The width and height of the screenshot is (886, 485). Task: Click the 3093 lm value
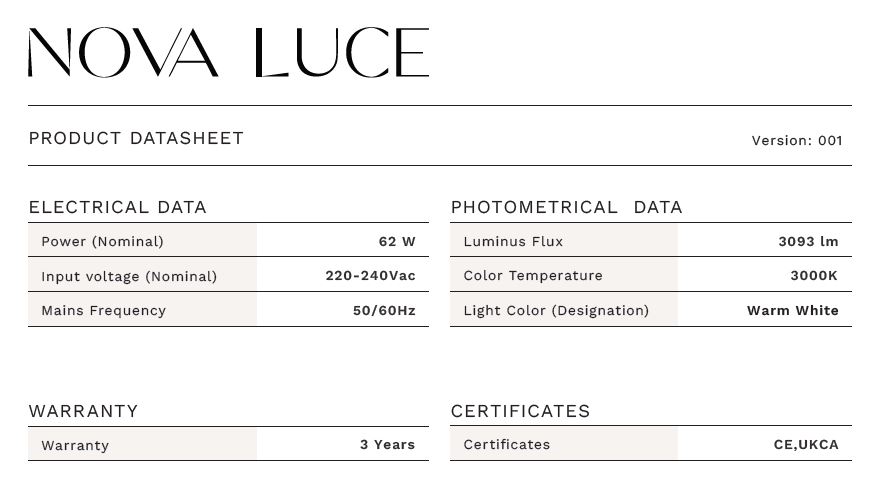(808, 241)
